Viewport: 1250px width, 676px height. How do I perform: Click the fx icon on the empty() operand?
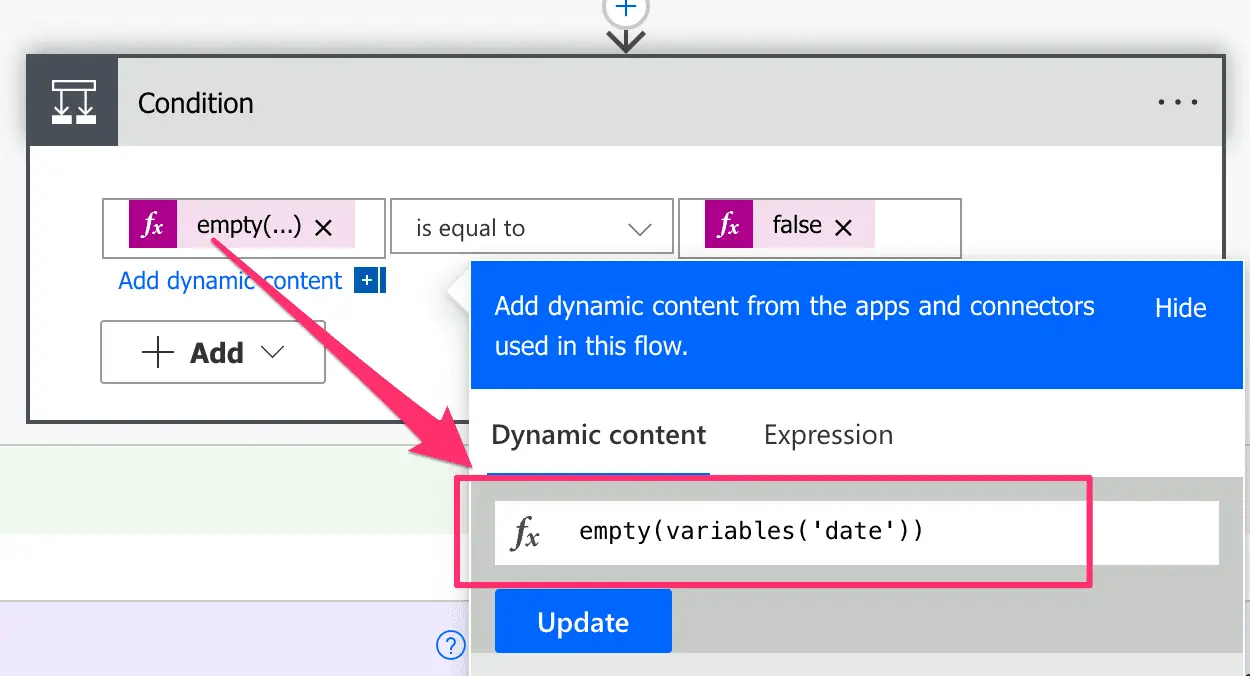(x=152, y=226)
